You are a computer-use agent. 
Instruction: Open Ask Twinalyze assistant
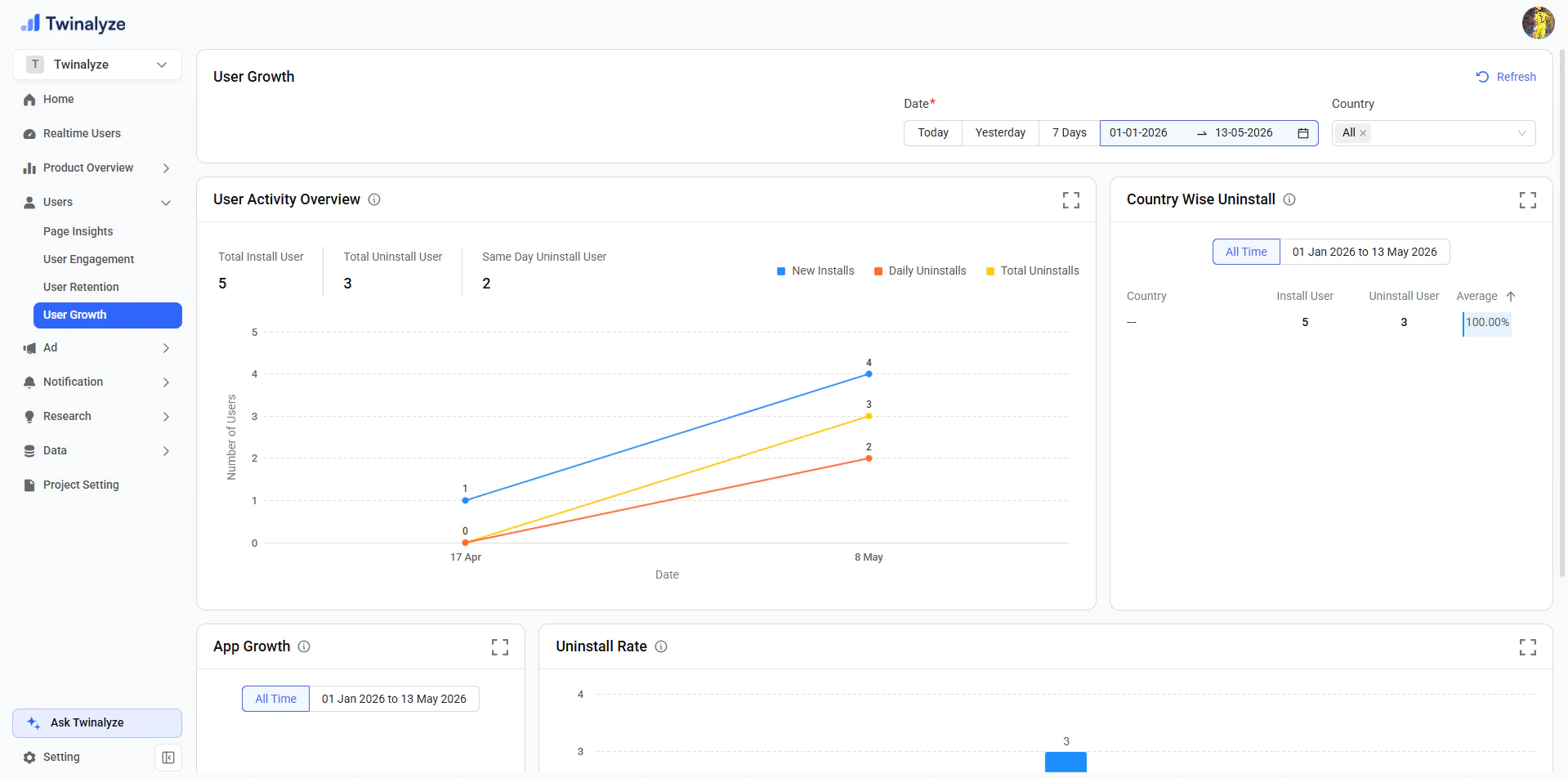97,723
